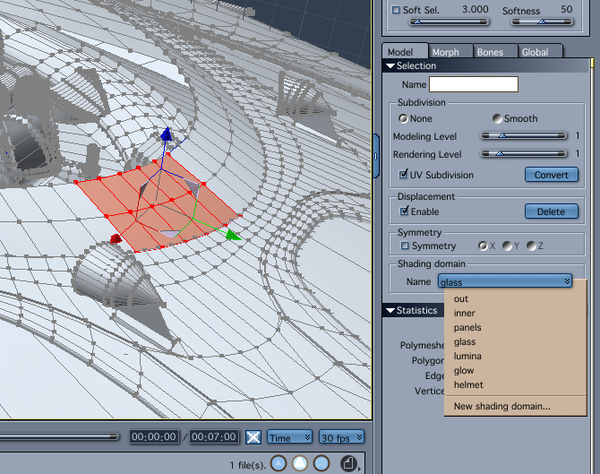The image size is (600, 474).
Task: Open the Shading domain Name dropdown
Action: point(505,282)
